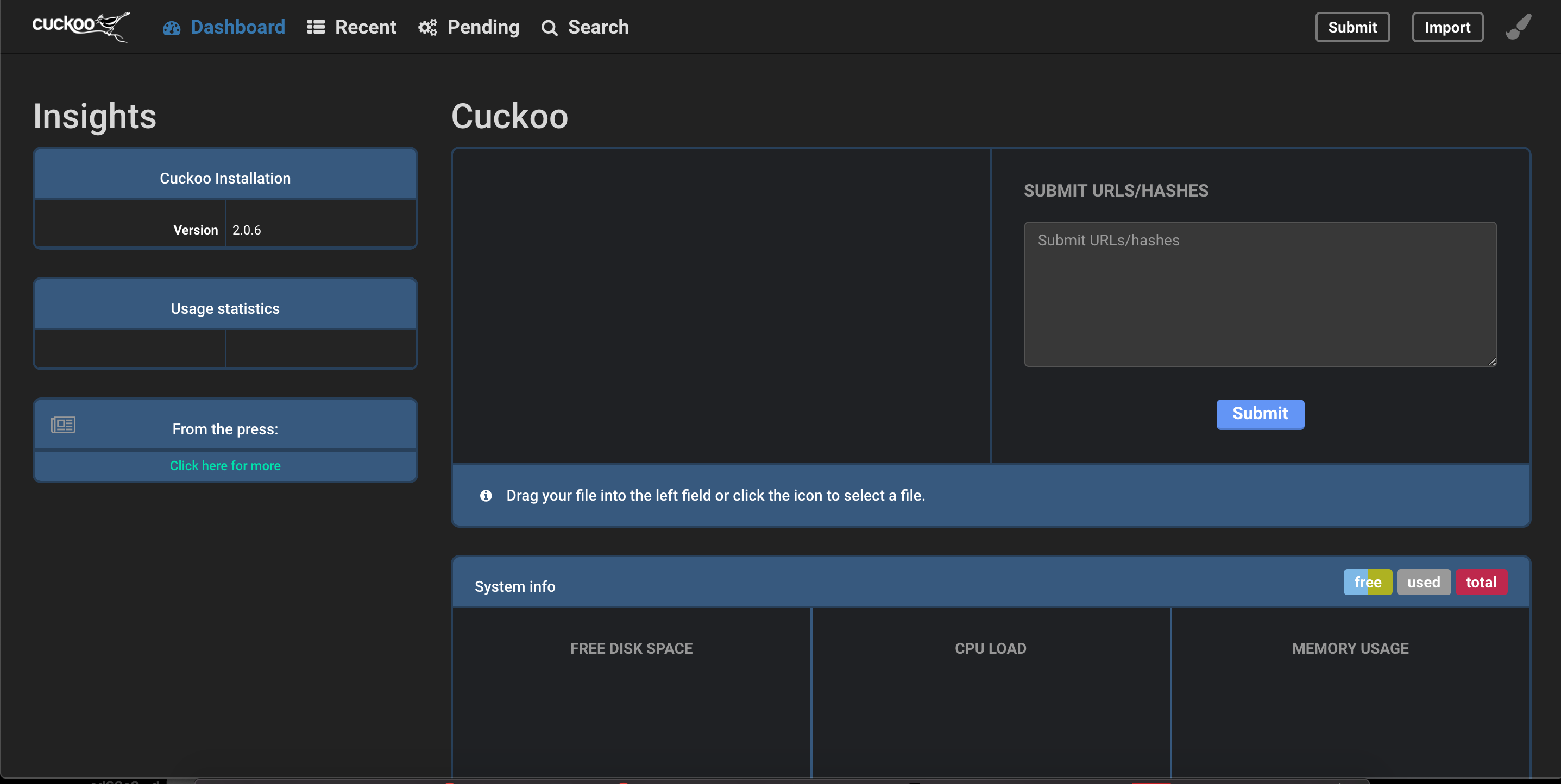Click the Cuckoo page heading
The height and width of the screenshot is (784, 1561).
coord(509,116)
